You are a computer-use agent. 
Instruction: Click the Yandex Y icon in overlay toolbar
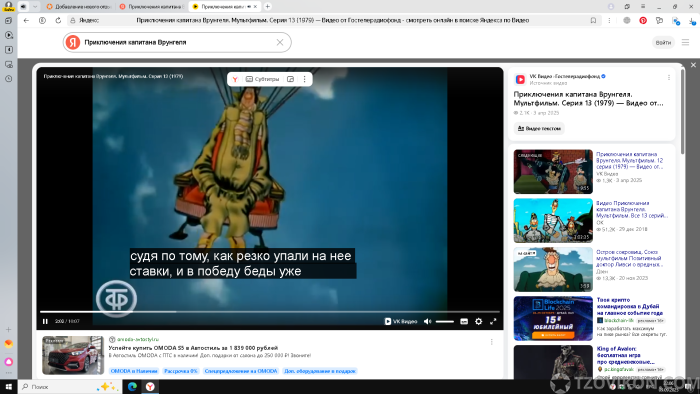(235, 79)
